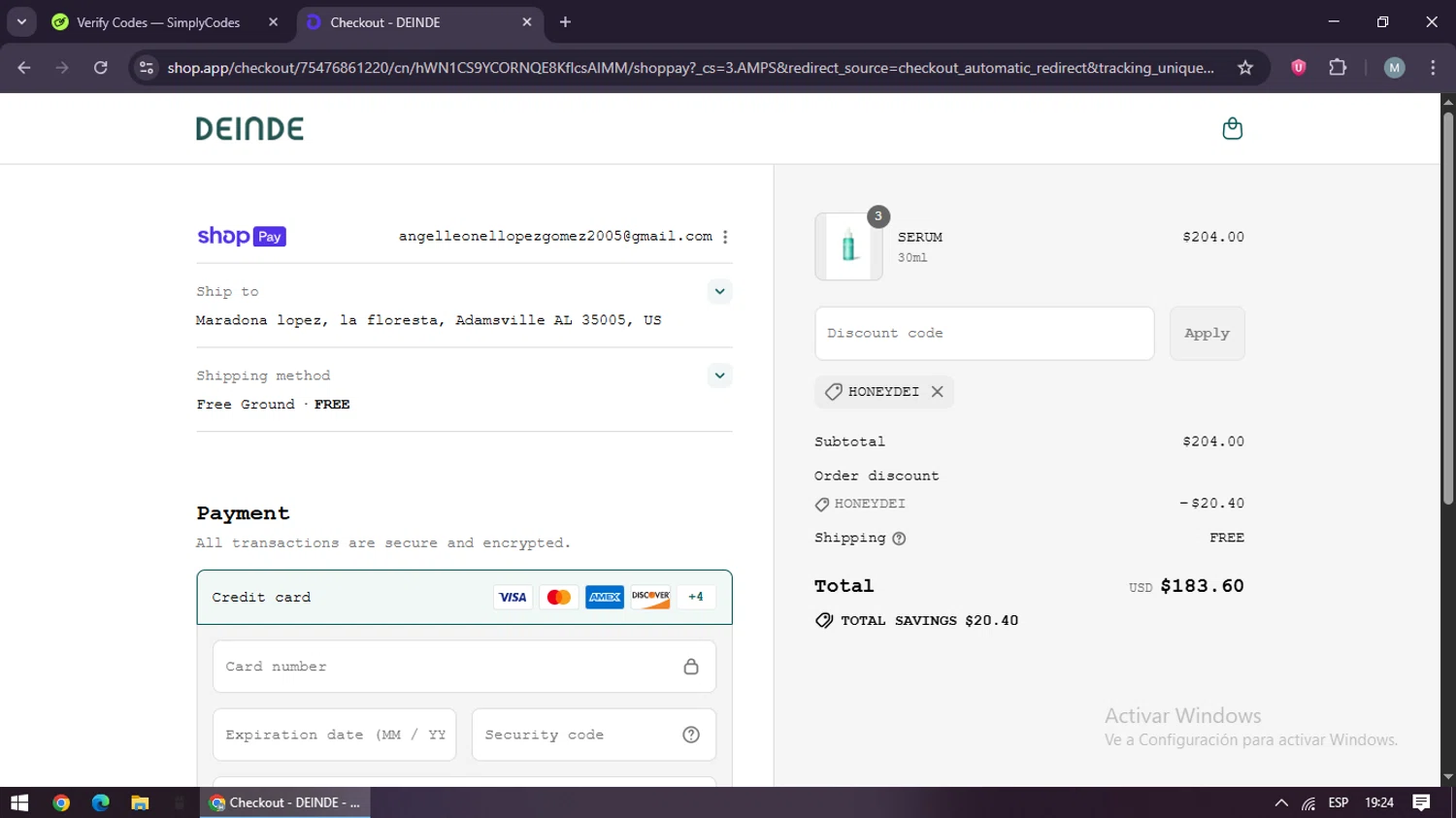This screenshot has height=818, width=1456.
Task: Focus the Expiration date field
Action: [335, 735]
